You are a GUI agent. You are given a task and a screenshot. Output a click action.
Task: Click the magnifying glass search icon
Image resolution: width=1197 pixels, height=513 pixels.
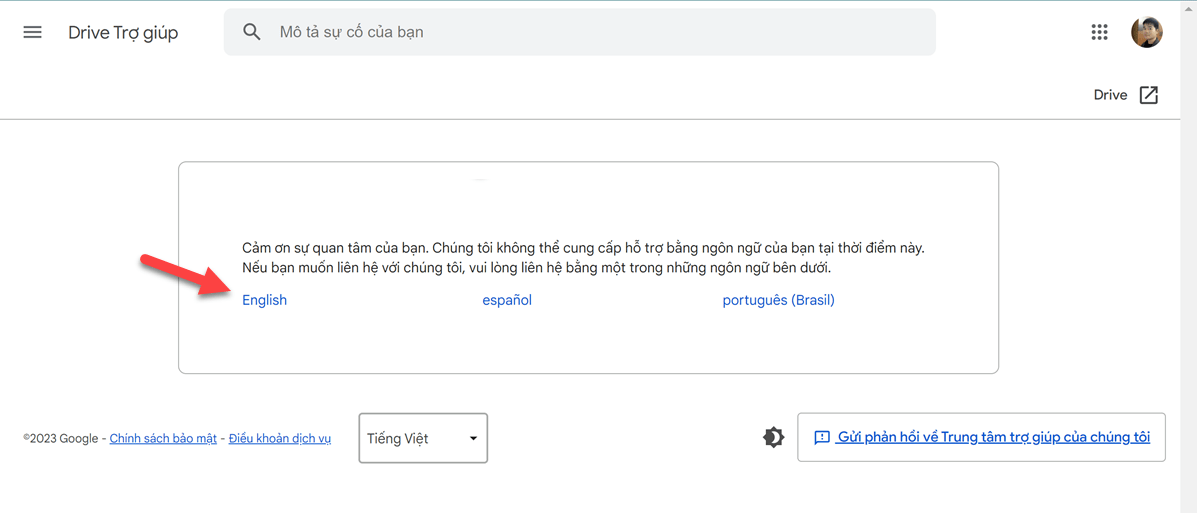[x=252, y=32]
